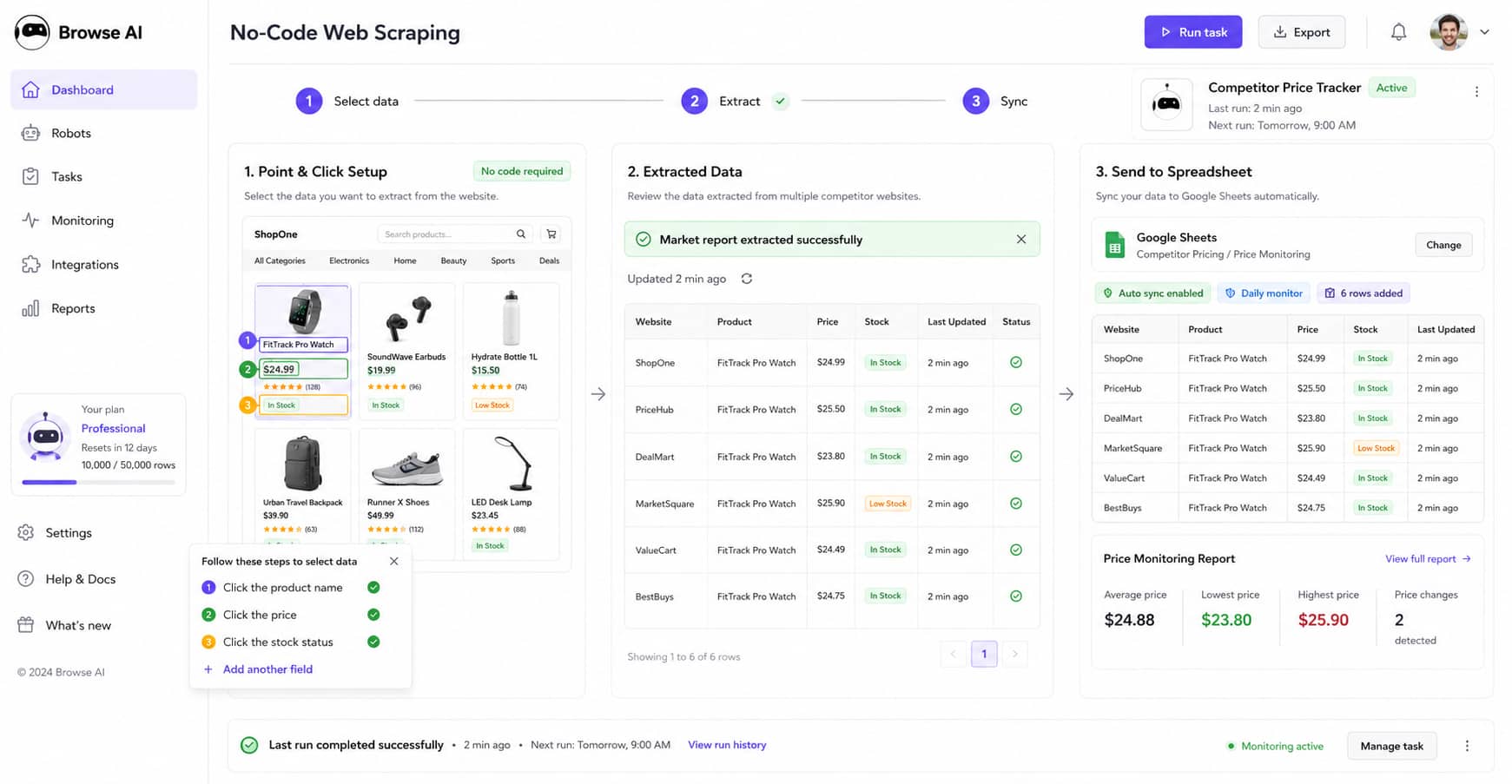Click the refresh icon beside Updated 2 min ago
Image resolution: width=1512 pixels, height=784 pixels.
click(x=747, y=279)
